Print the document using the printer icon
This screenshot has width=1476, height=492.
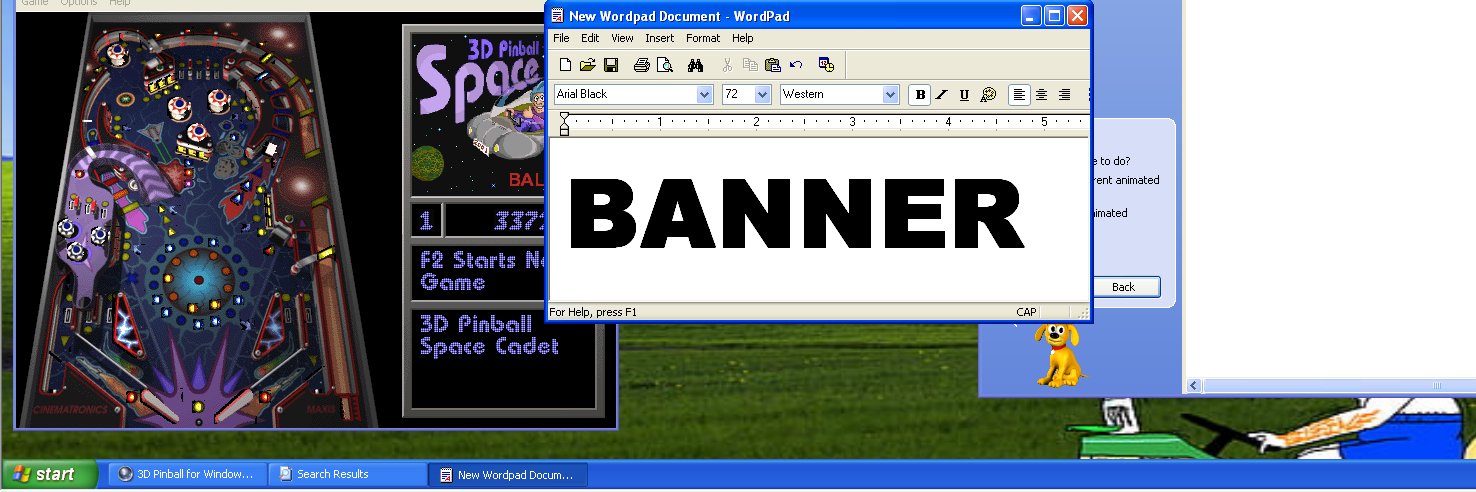(642, 65)
